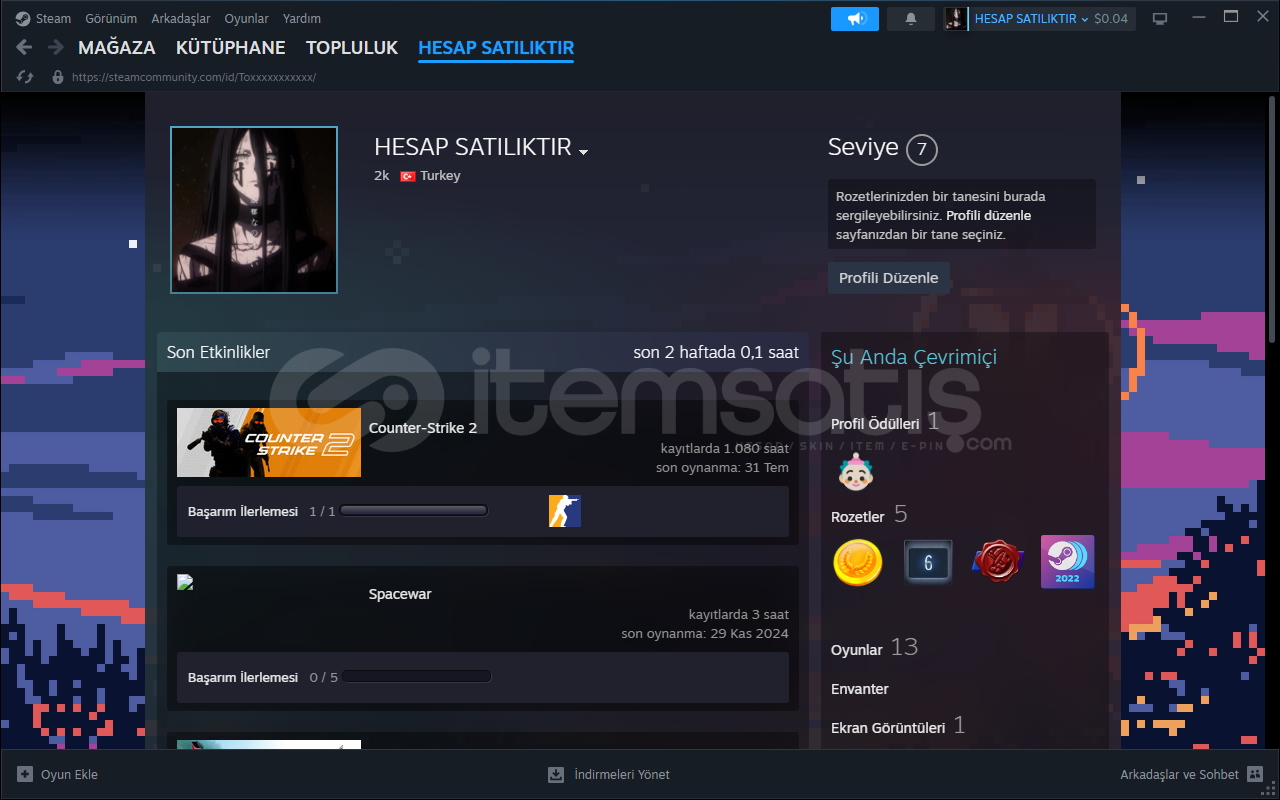Click the Steam logo in menu bar
Viewport: 1280px width, 800px height.
[x=22, y=18]
